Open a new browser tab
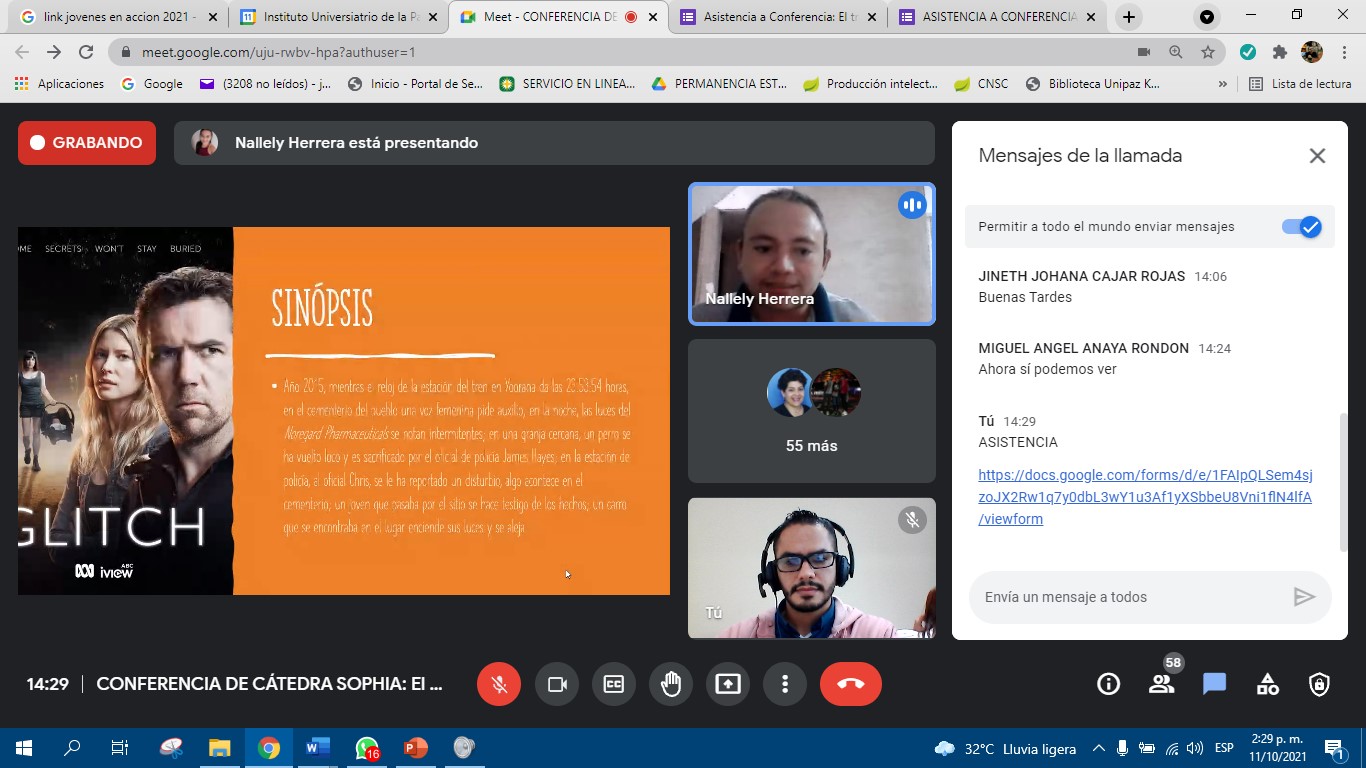The width and height of the screenshot is (1366, 768). pos(1129,17)
